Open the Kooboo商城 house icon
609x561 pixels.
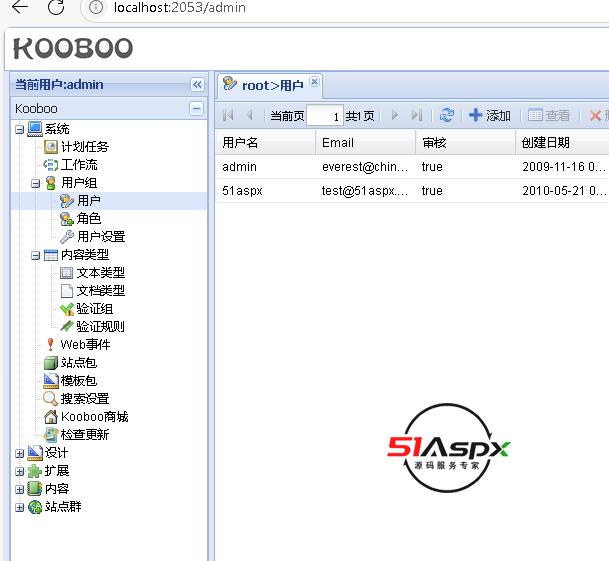pos(50,417)
